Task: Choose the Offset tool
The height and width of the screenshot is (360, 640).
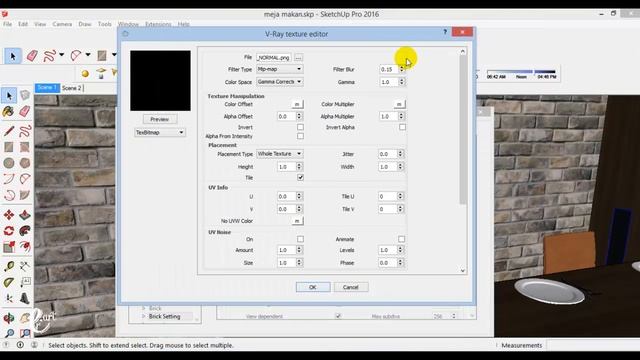Action: coord(25,247)
